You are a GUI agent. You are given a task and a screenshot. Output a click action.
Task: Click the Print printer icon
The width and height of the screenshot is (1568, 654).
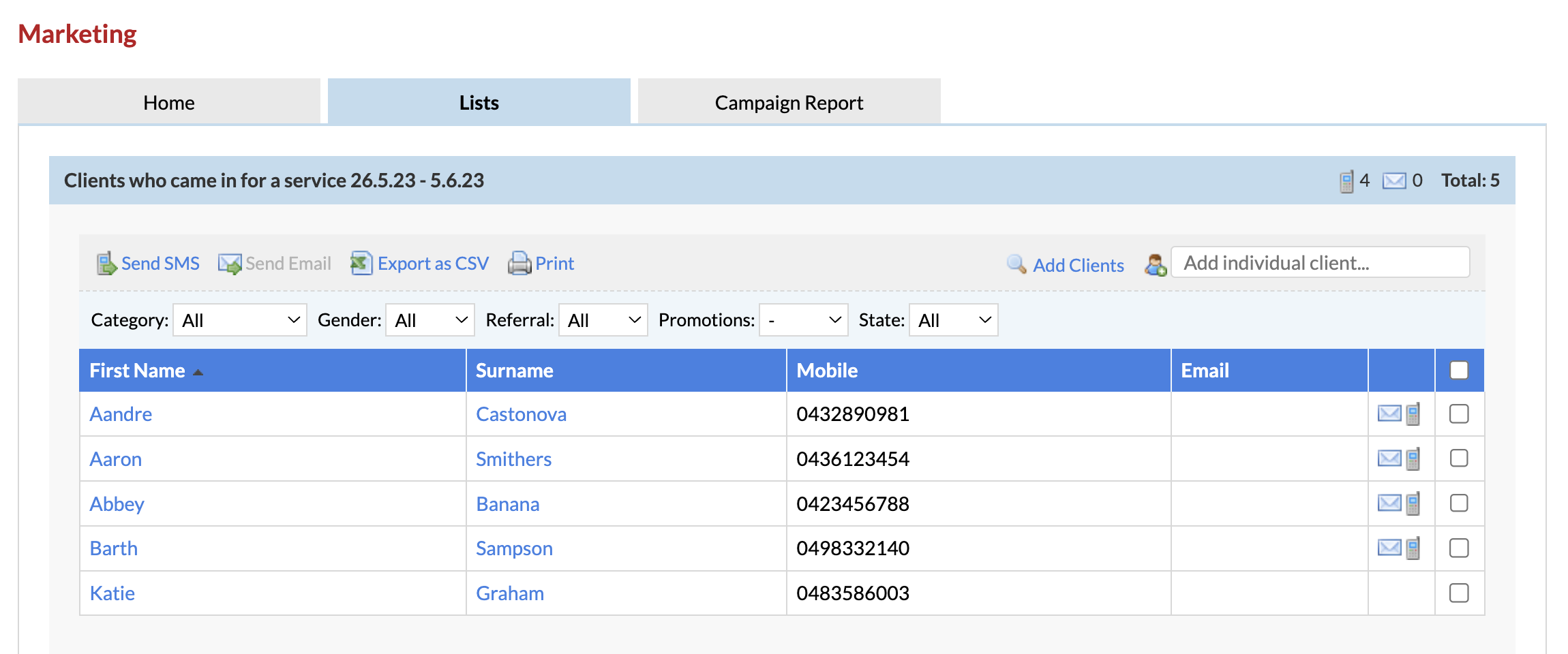[519, 263]
